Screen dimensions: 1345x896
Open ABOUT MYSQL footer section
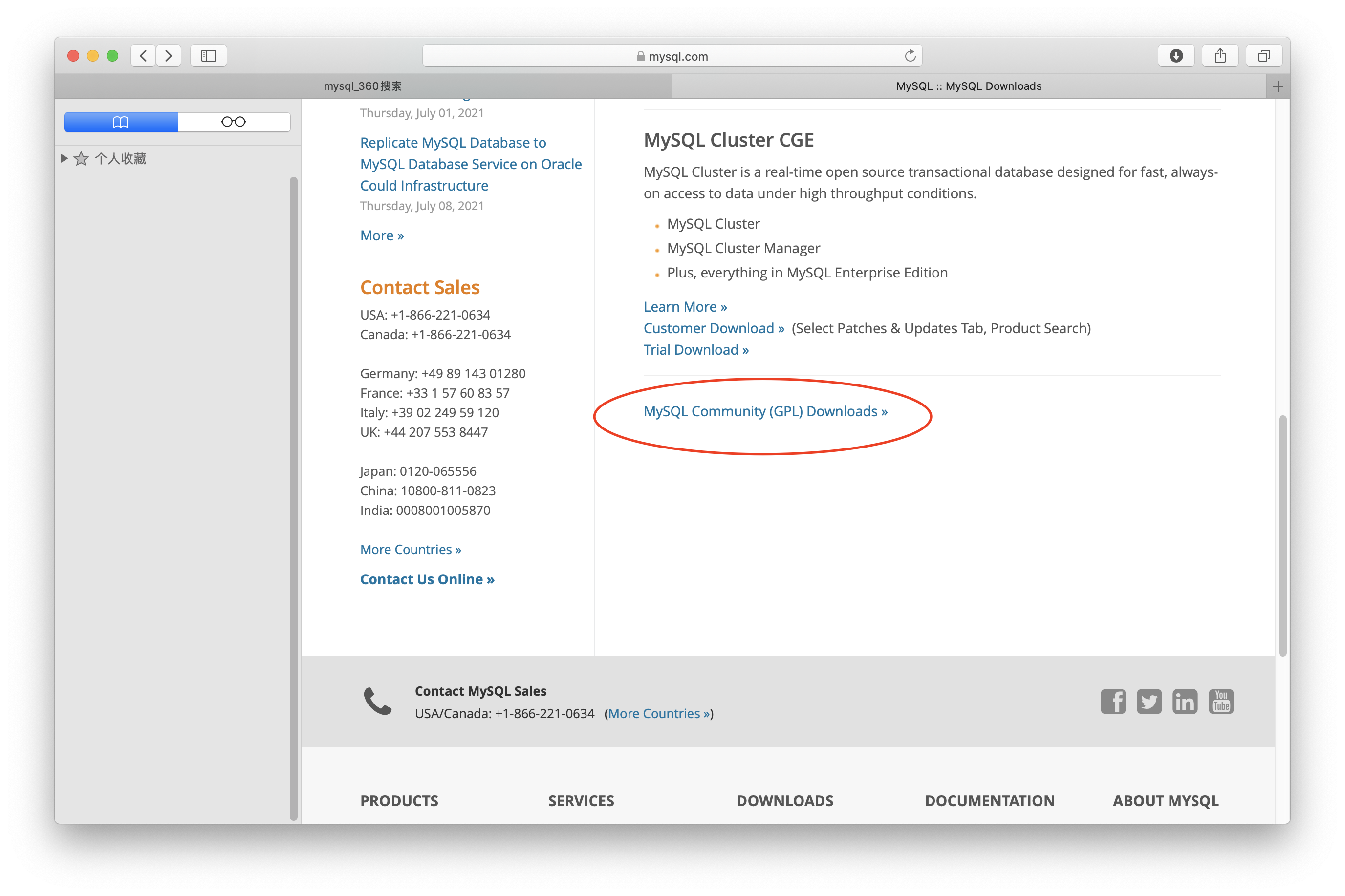(x=1166, y=801)
